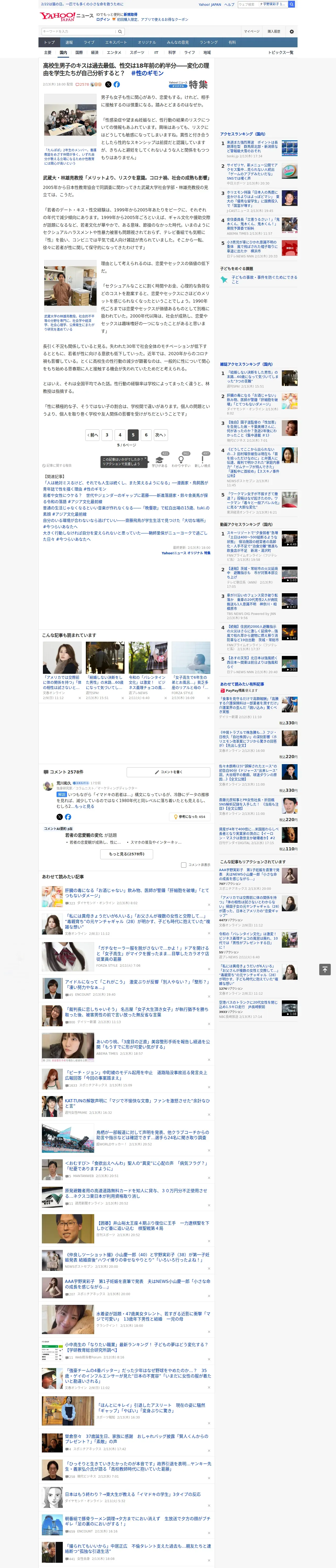The height and width of the screenshot is (1568, 336).
Task: Share 荒川和久 comment on Facebook
Action: point(68,817)
